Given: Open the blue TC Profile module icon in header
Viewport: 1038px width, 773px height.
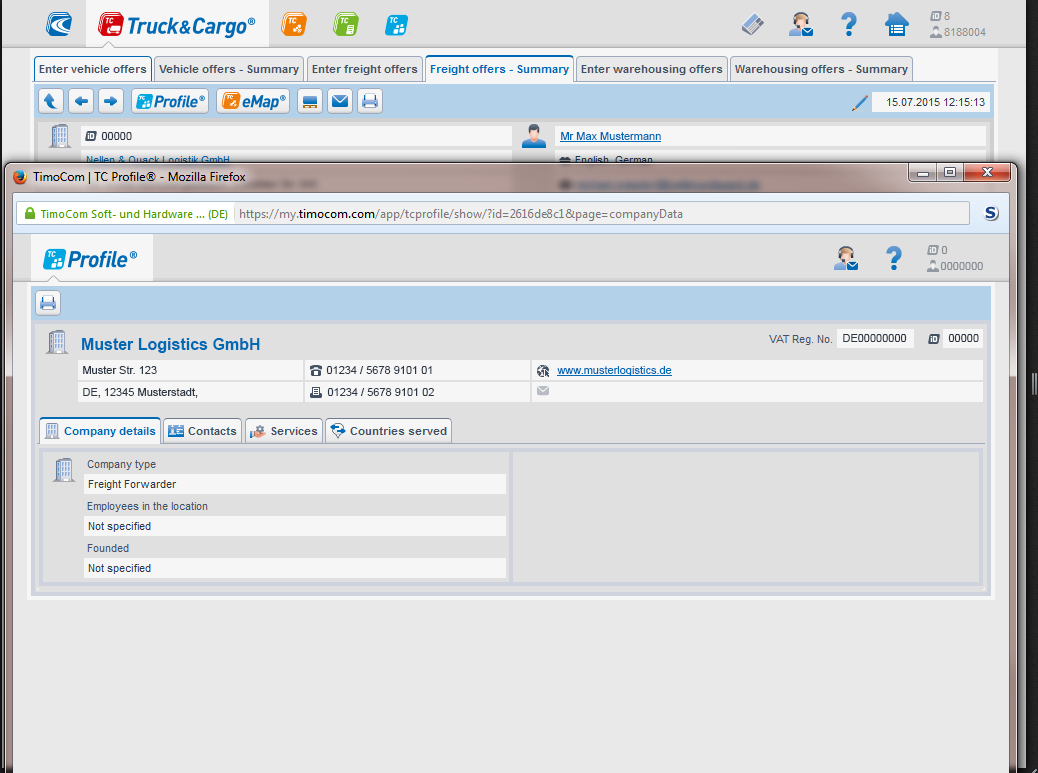Looking at the screenshot, I should pyautogui.click(x=397, y=24).
